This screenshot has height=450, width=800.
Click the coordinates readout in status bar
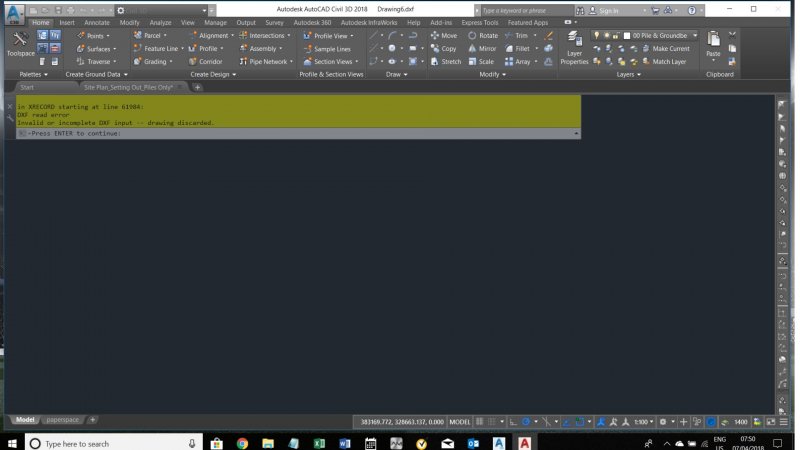(402, 422)
